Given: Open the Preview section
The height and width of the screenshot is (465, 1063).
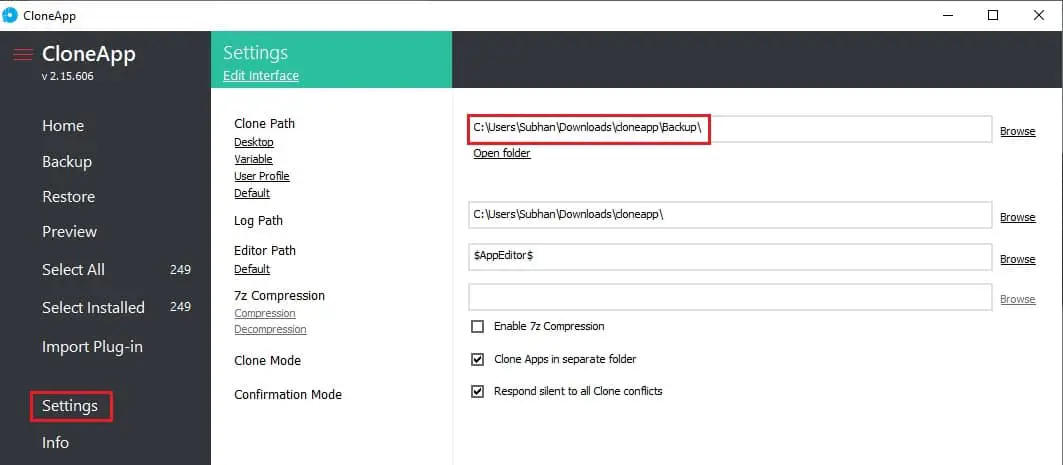Looking at the screenshot, I should click(70, 231).
